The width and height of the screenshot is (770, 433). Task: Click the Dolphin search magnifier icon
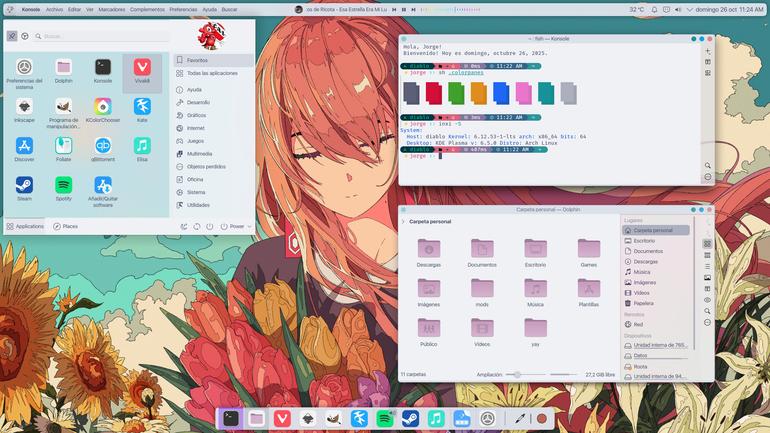tap(707, 311)
